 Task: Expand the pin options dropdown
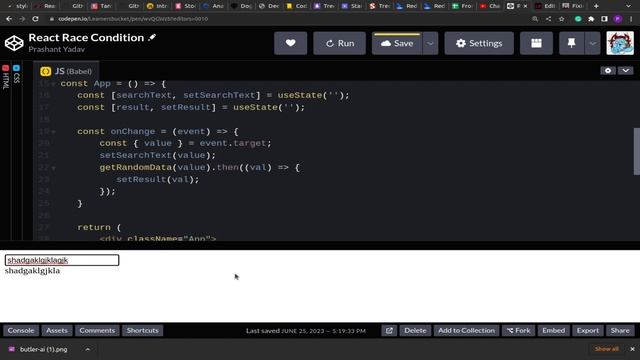pyautogui.click(x=593, y=43)
